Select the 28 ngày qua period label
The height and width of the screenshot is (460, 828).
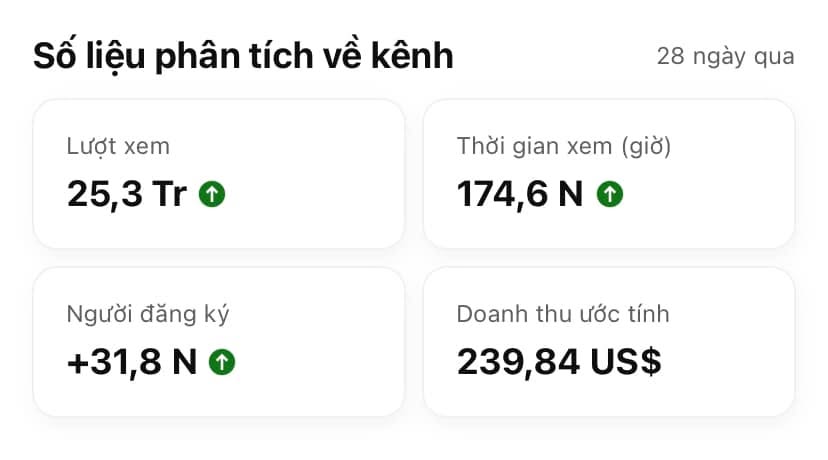tap(725, 57)
